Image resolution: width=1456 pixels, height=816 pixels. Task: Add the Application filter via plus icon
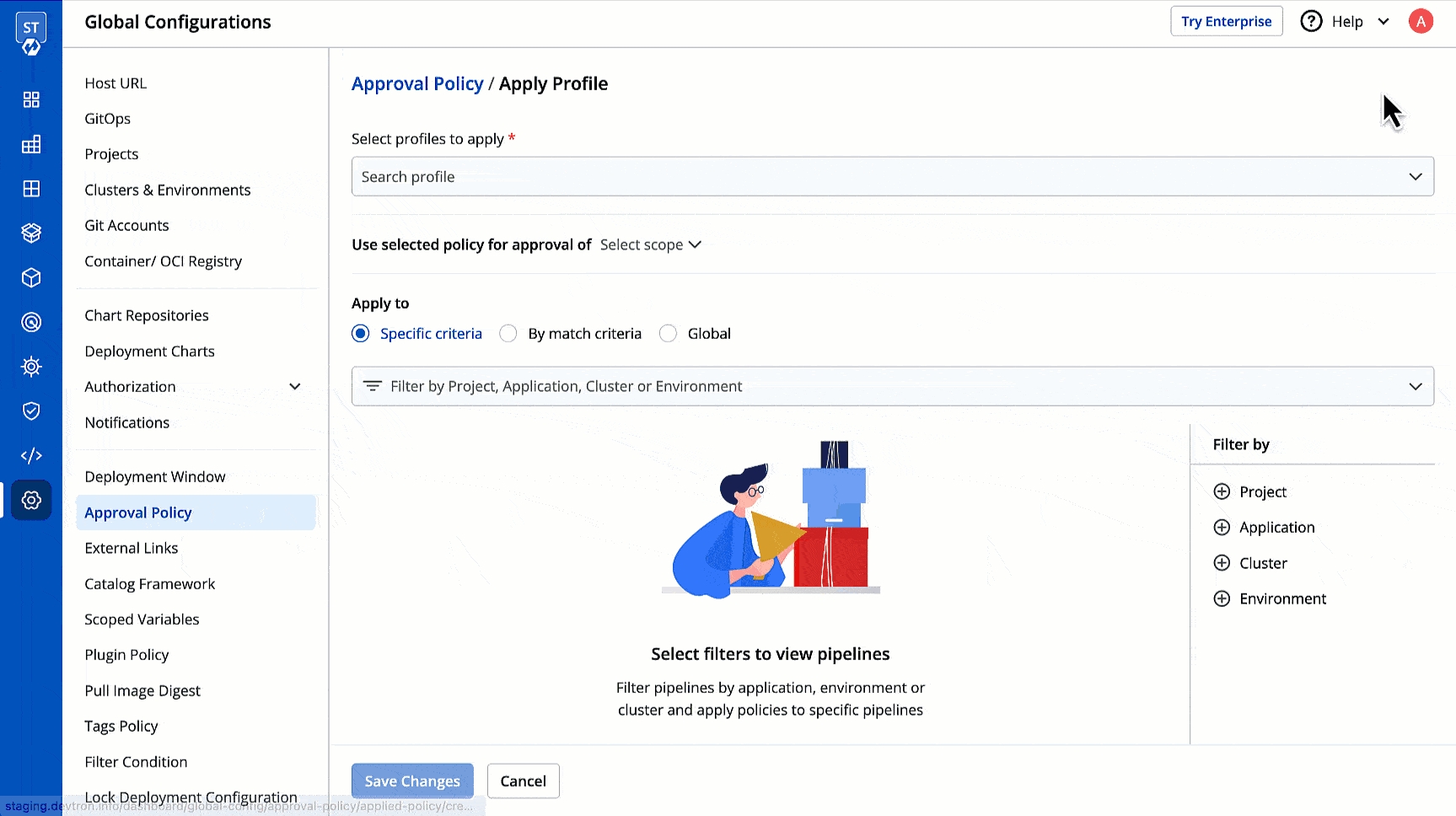(1221, 528)
